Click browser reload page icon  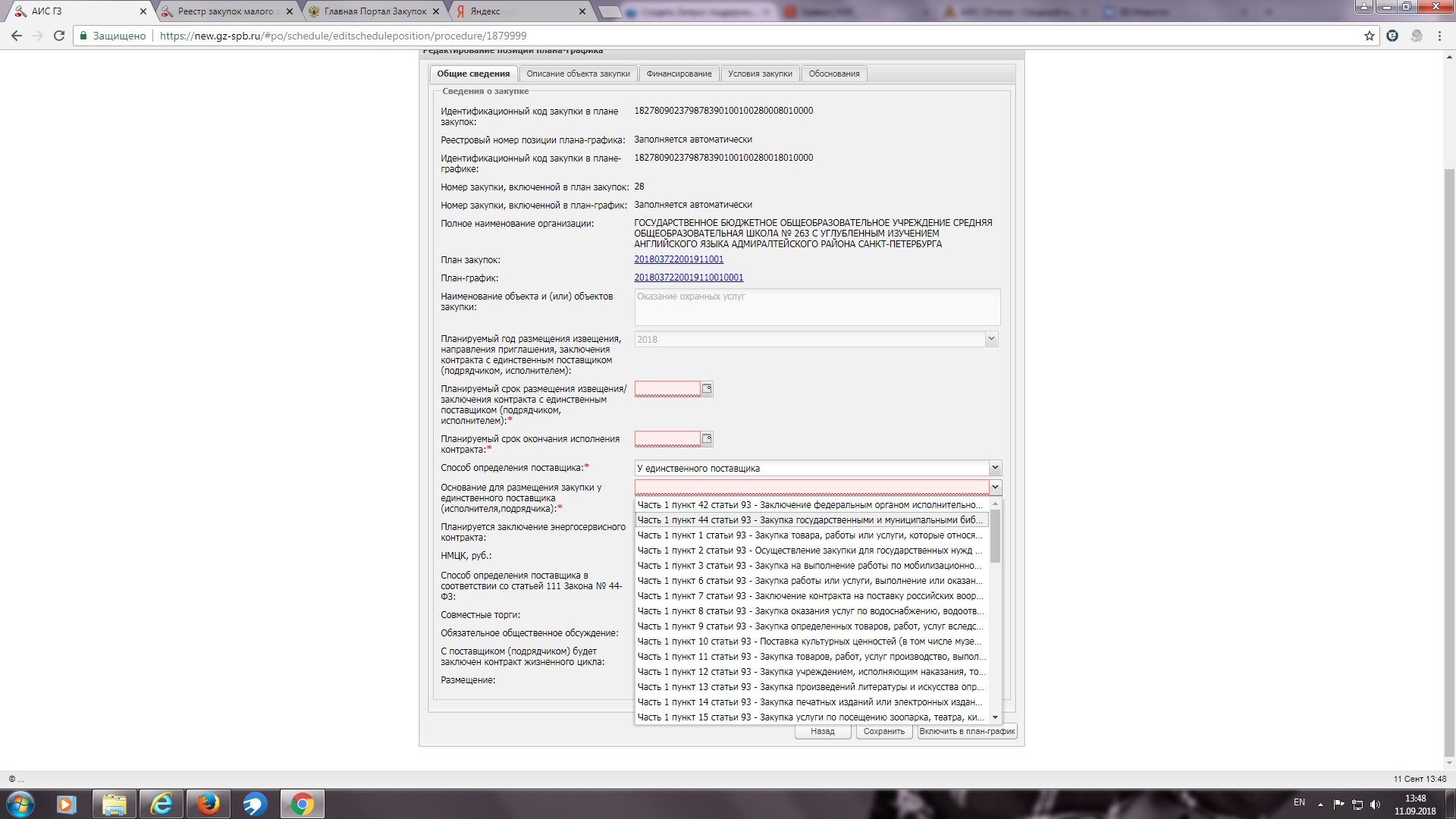pos(58,36)
